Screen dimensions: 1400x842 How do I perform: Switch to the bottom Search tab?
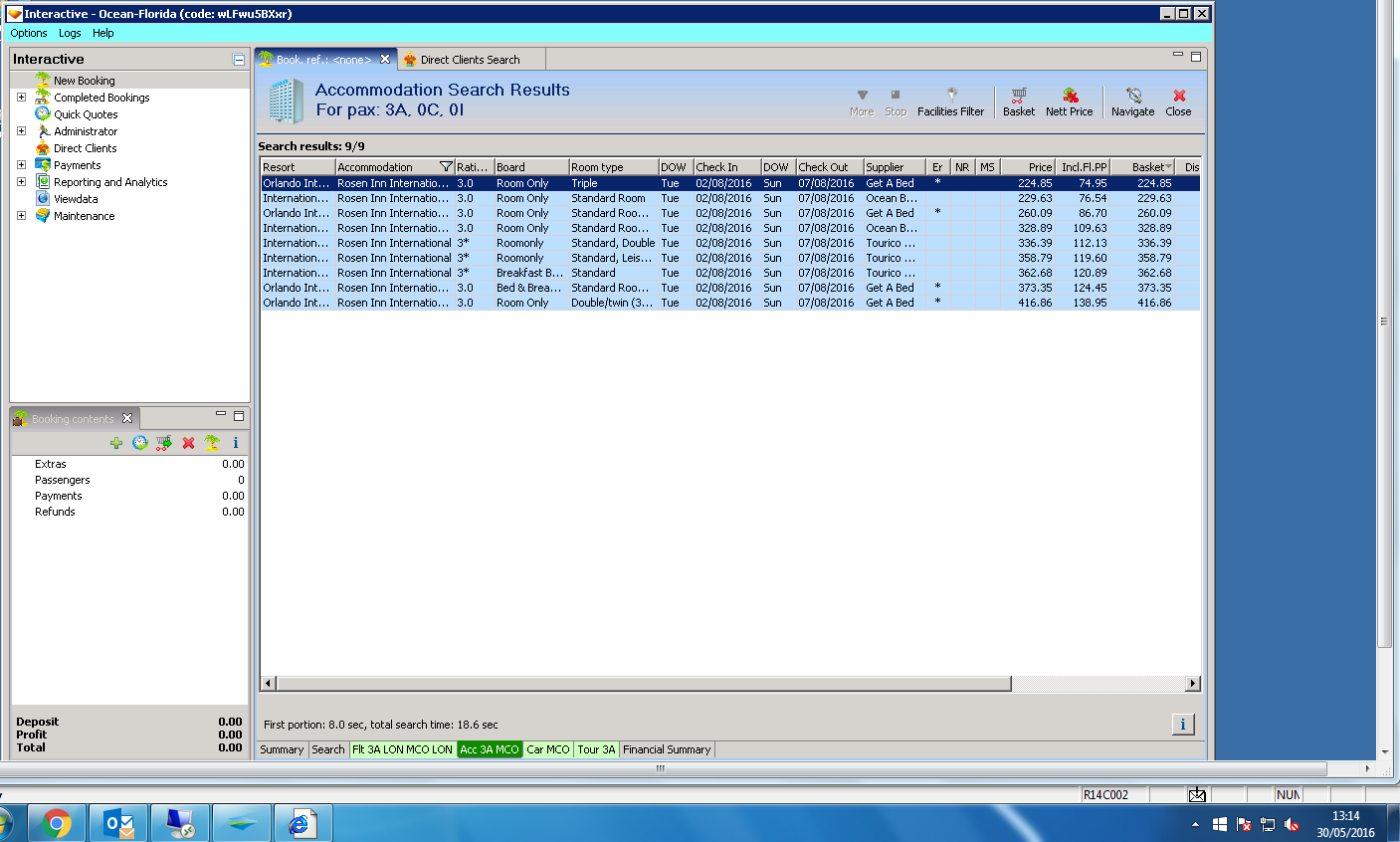click(327, 749)
